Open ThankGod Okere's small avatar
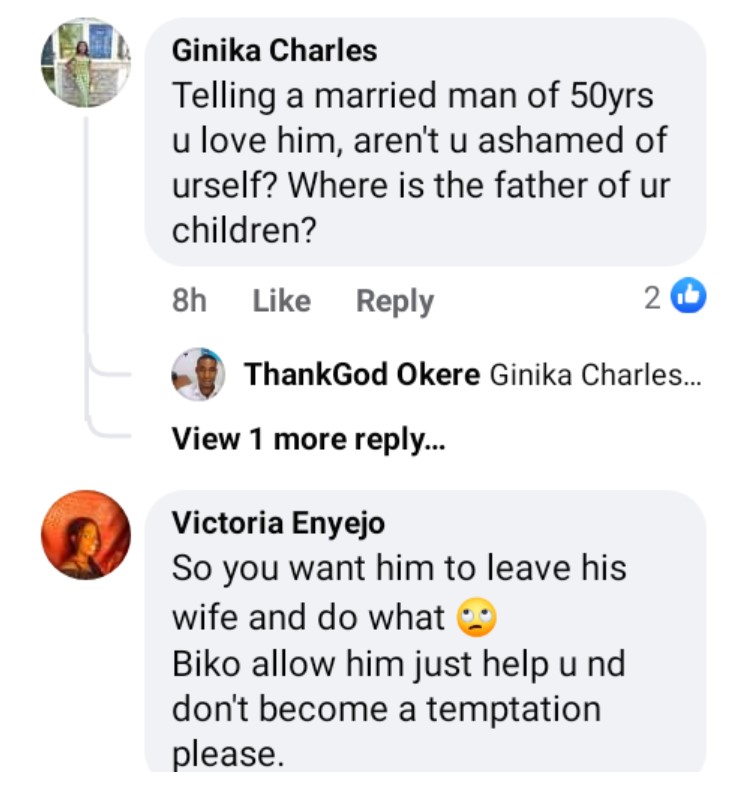 (x=198, y=375)
